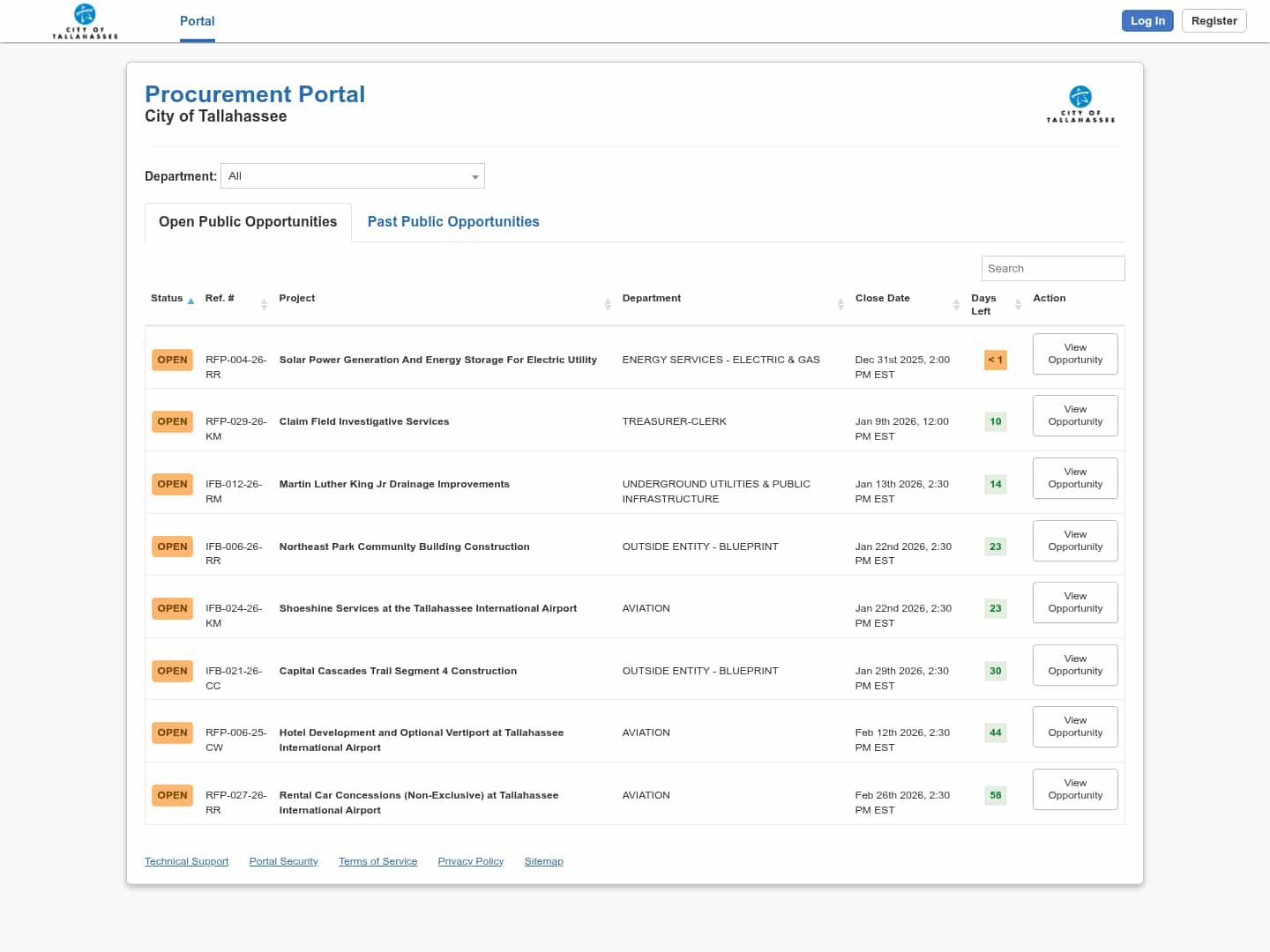Screen dimensions: 1270x952
Task: View Opportunity for Solar Power Generation project
Action: 1074,354
